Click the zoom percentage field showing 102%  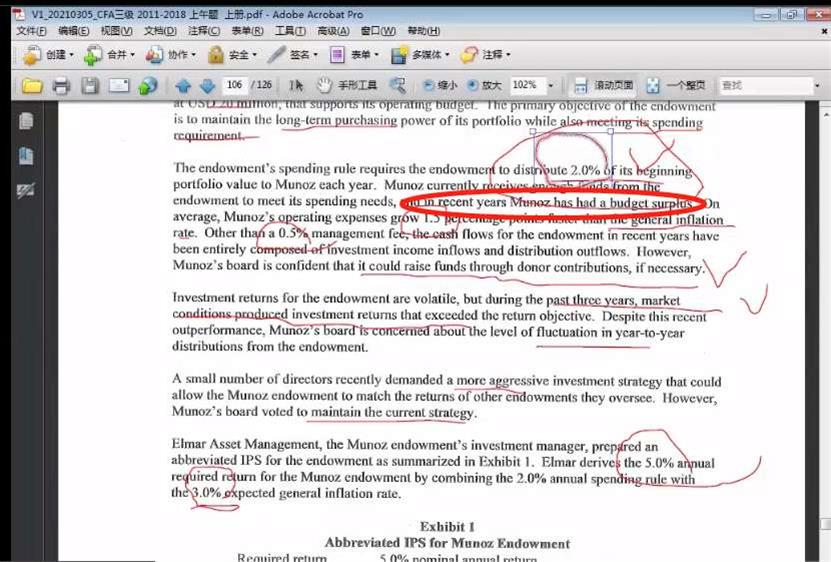(x=526, y=85)
